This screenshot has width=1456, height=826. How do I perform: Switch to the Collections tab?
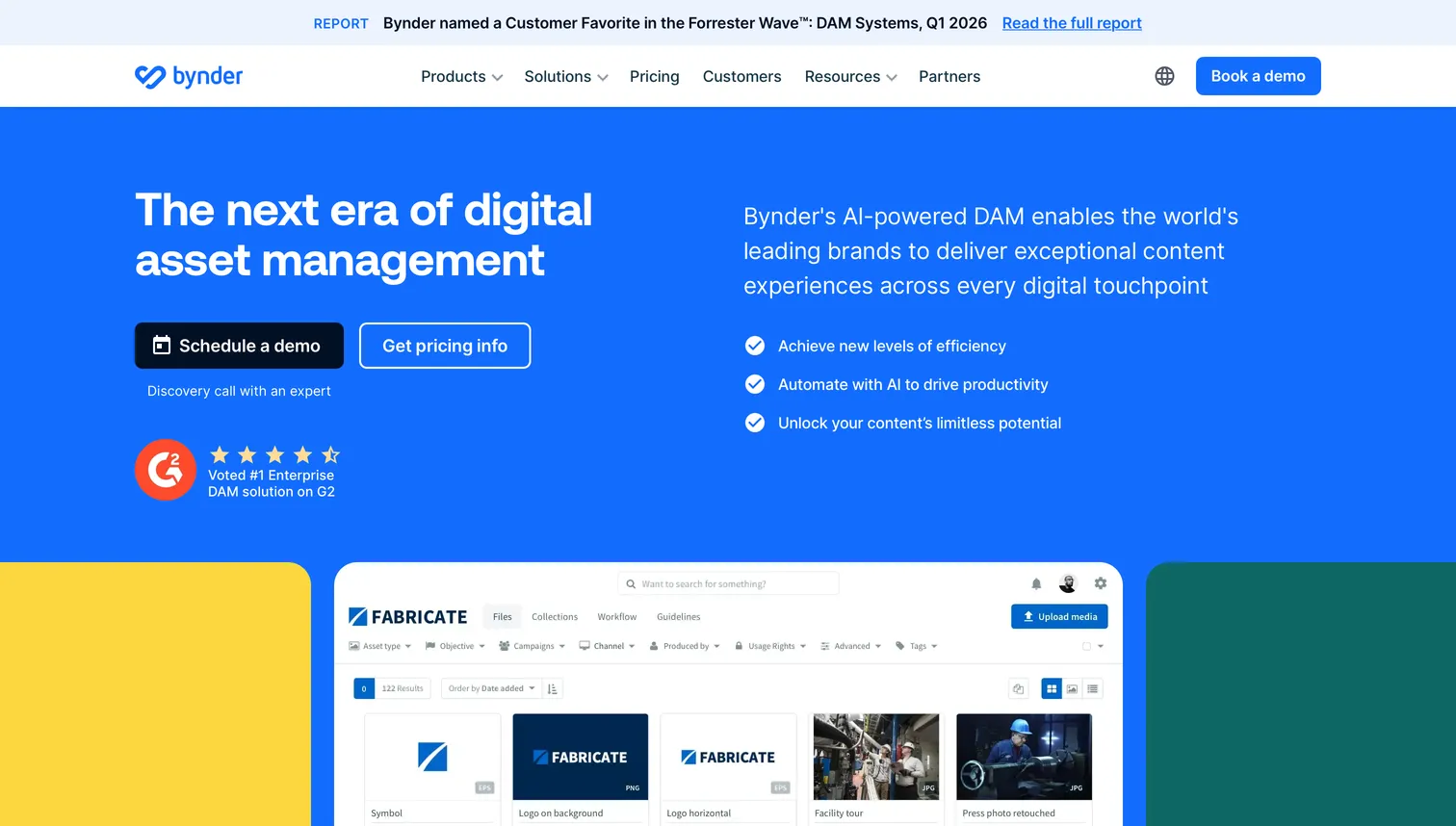[x=555, y=617]
